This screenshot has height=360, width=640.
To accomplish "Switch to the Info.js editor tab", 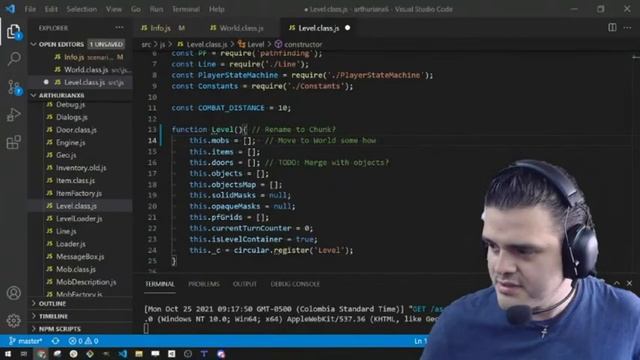I will 163,28.
